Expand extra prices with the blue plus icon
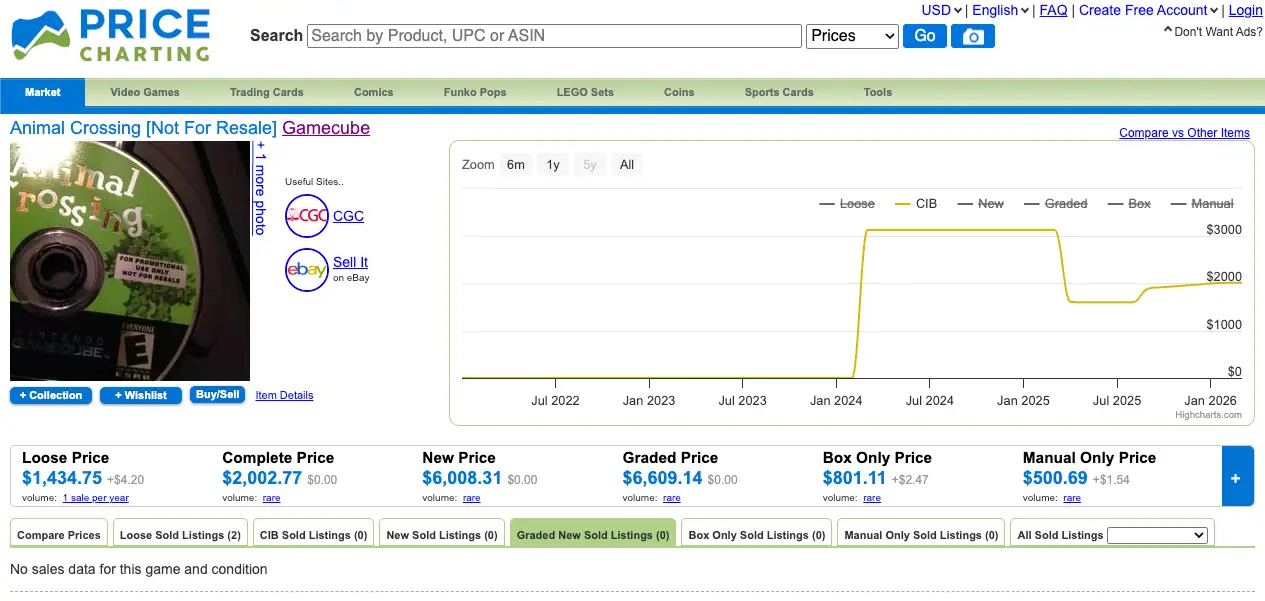Viewport: 1265px width, 601px height. coord(1237,477)
